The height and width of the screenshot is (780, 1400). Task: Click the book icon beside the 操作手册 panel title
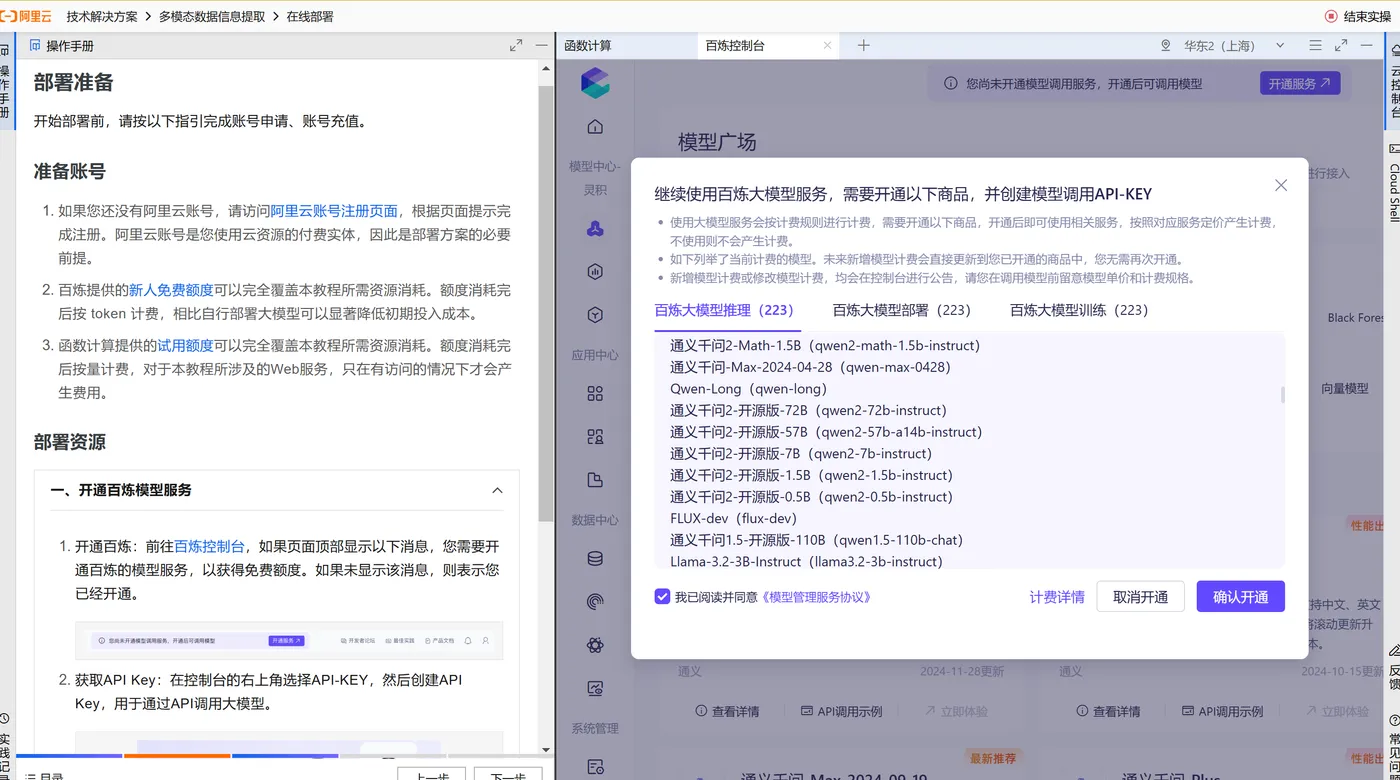pos(35,46)
